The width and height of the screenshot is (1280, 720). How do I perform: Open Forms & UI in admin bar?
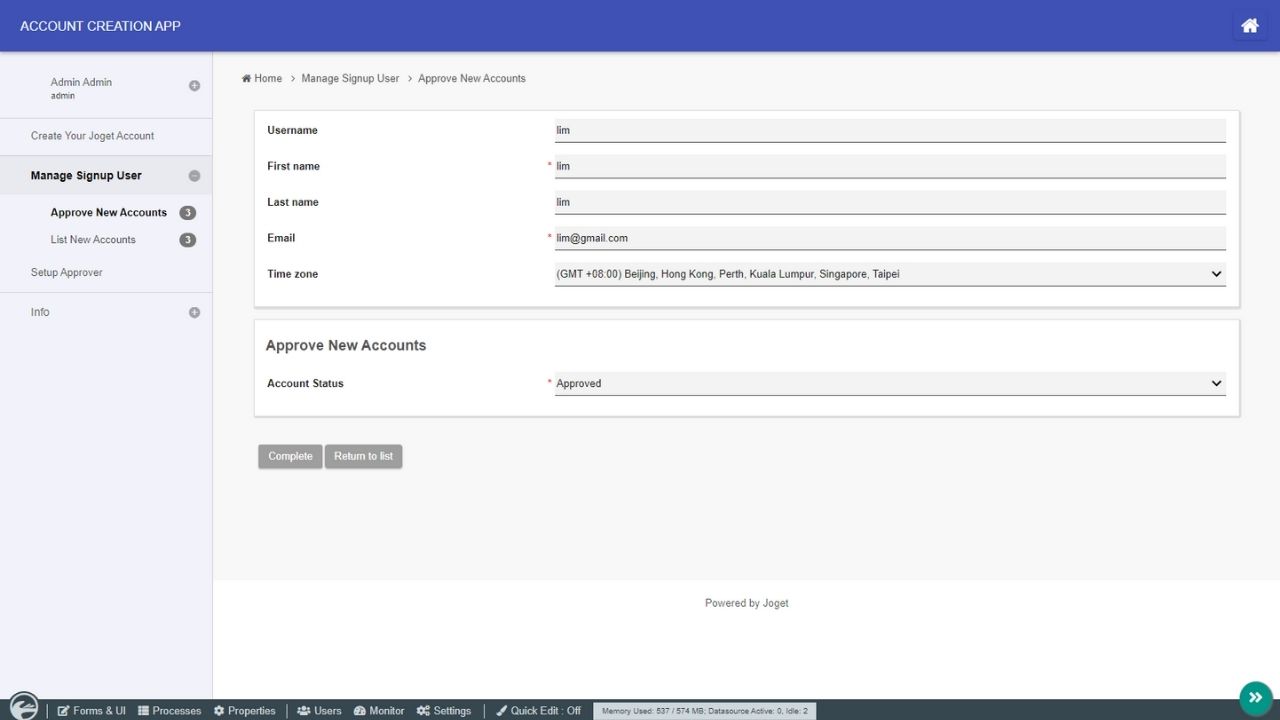[x=92, y=711]
